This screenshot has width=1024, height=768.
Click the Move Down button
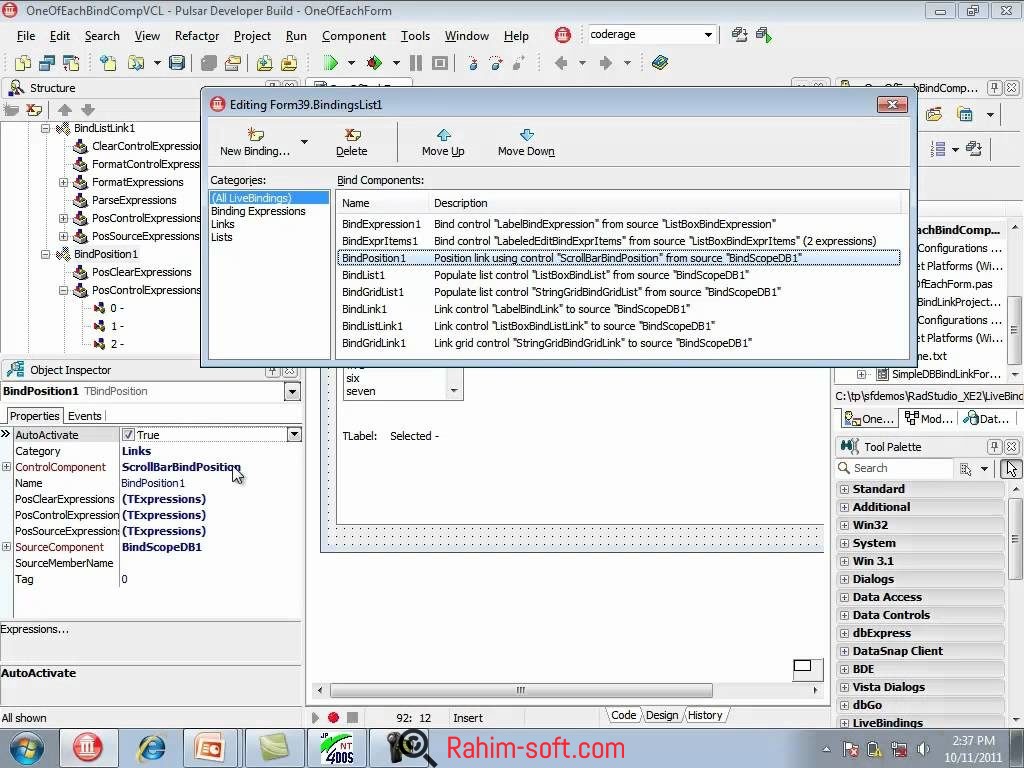(x=526, y=142)
